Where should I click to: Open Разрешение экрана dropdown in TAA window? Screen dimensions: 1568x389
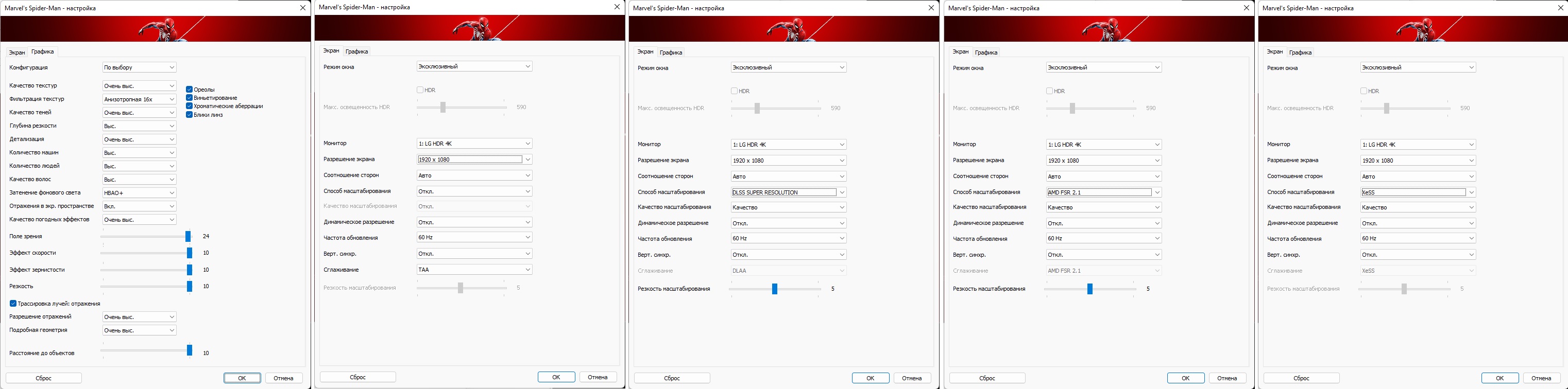click(474, 159)
